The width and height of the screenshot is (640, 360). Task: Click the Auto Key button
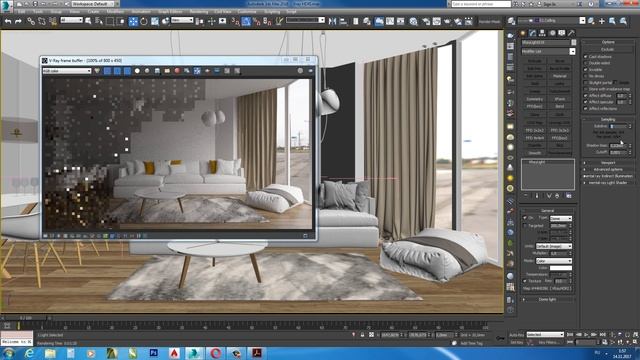click(x=516, y=335)
